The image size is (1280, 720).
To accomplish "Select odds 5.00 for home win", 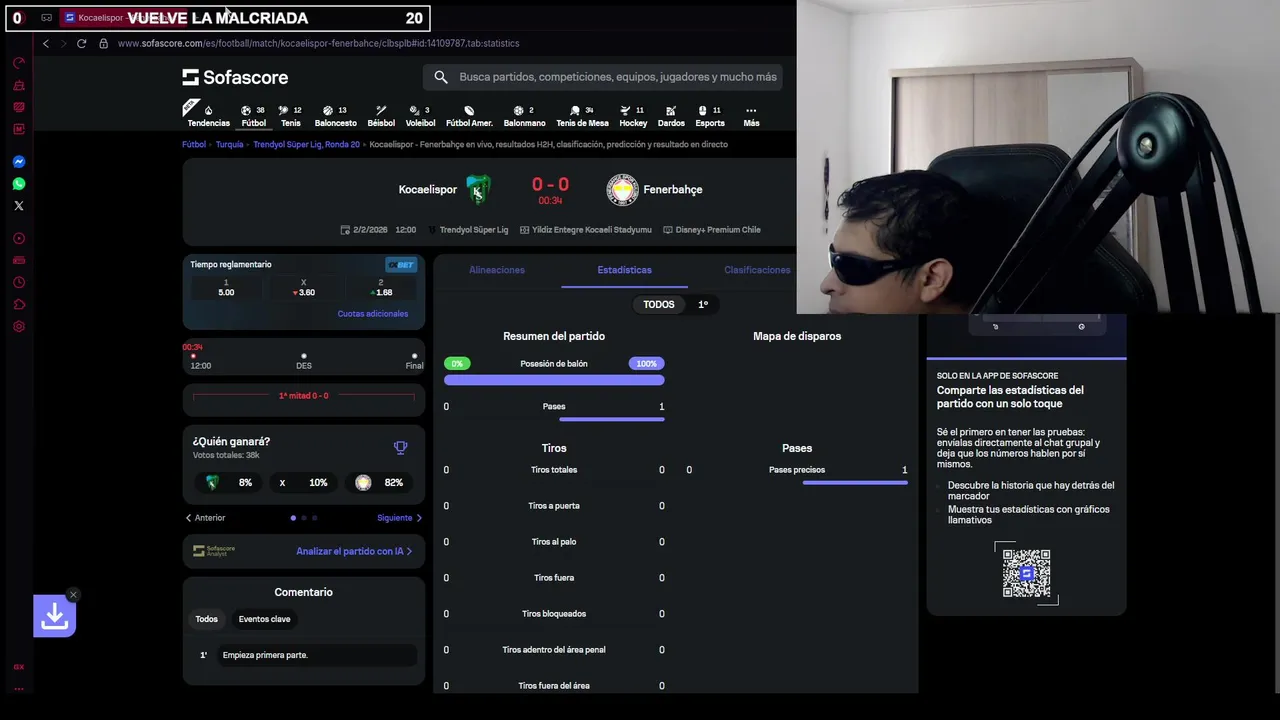I will 226,288.
